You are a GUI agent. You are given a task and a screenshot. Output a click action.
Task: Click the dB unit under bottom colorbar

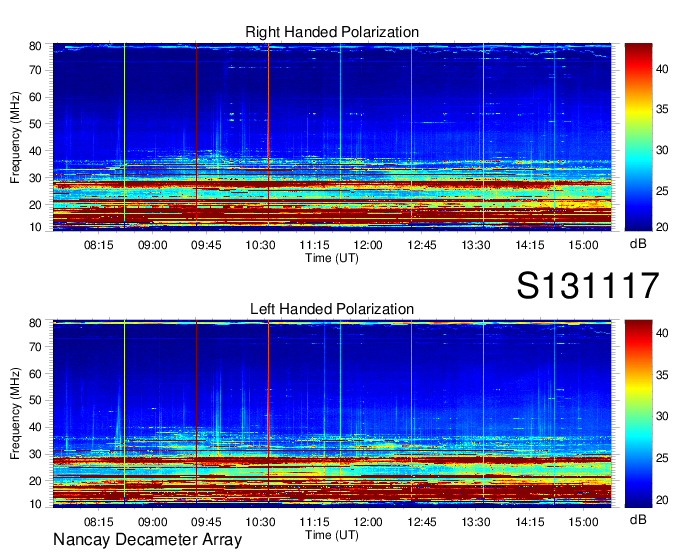pos(638,519)
